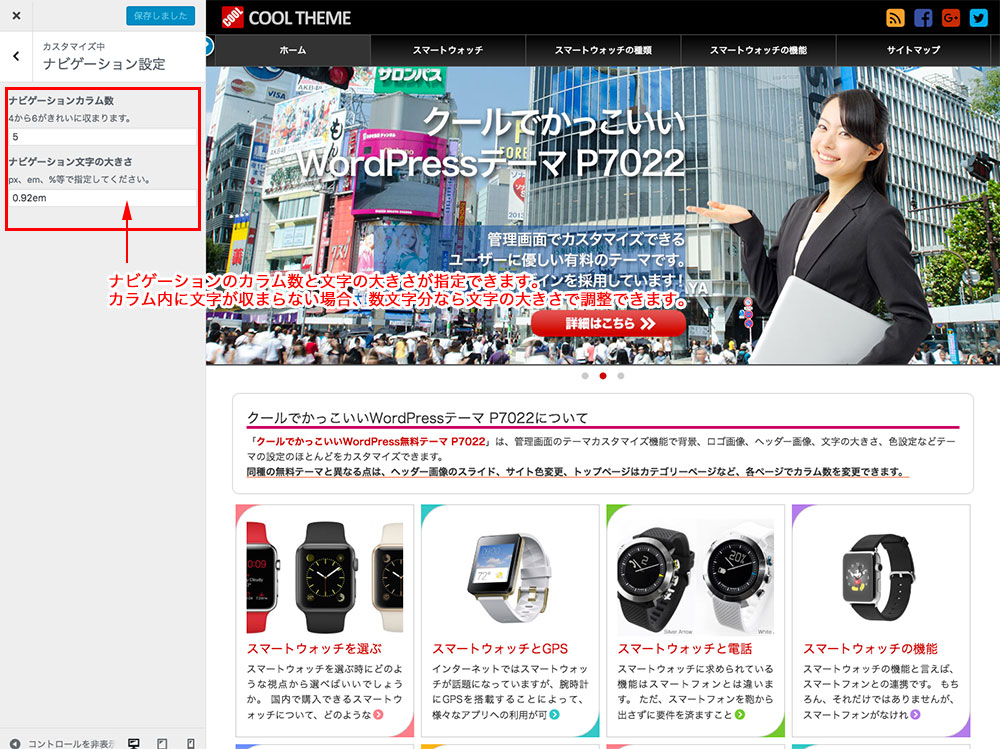This screenshot has width=1000, height=749.
Task: Switch preview to tablet device icon
Action: pos(162,743)
